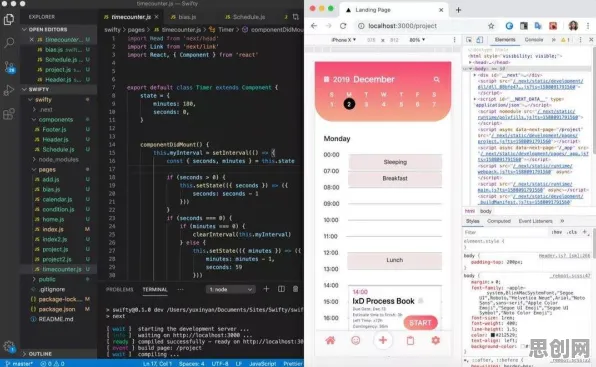Open the PROBLEMS panel tab

point(119,289)
